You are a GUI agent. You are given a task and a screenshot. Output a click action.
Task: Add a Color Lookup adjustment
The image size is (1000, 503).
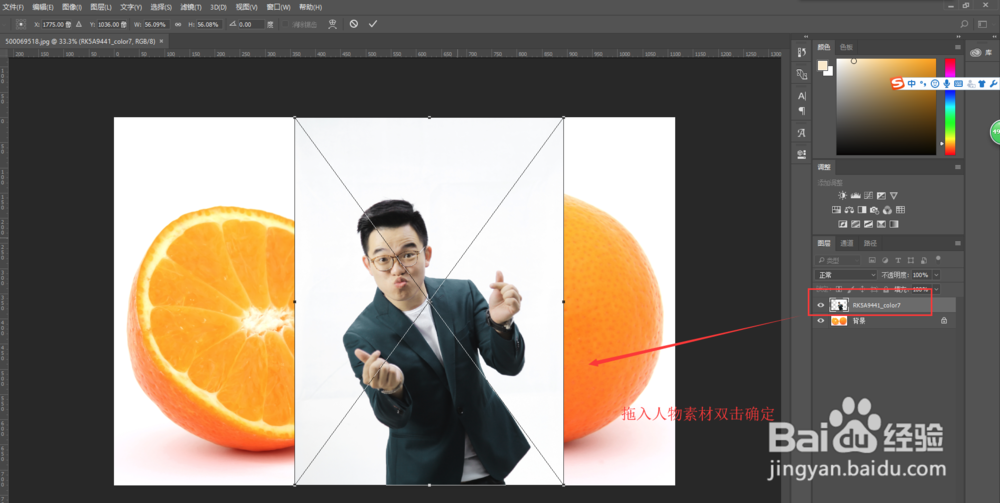click(x=900, y=210)
